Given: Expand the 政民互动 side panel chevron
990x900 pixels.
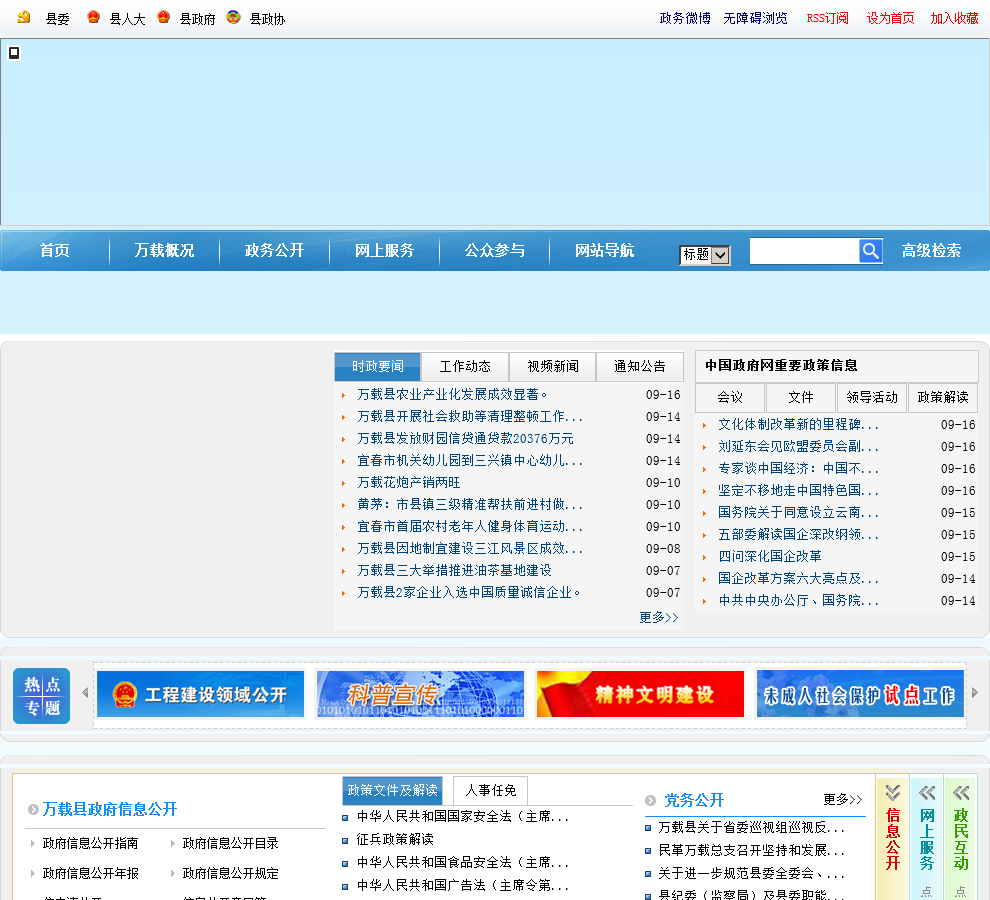Looking at the screenshot, I should click(x=961, y=793).
